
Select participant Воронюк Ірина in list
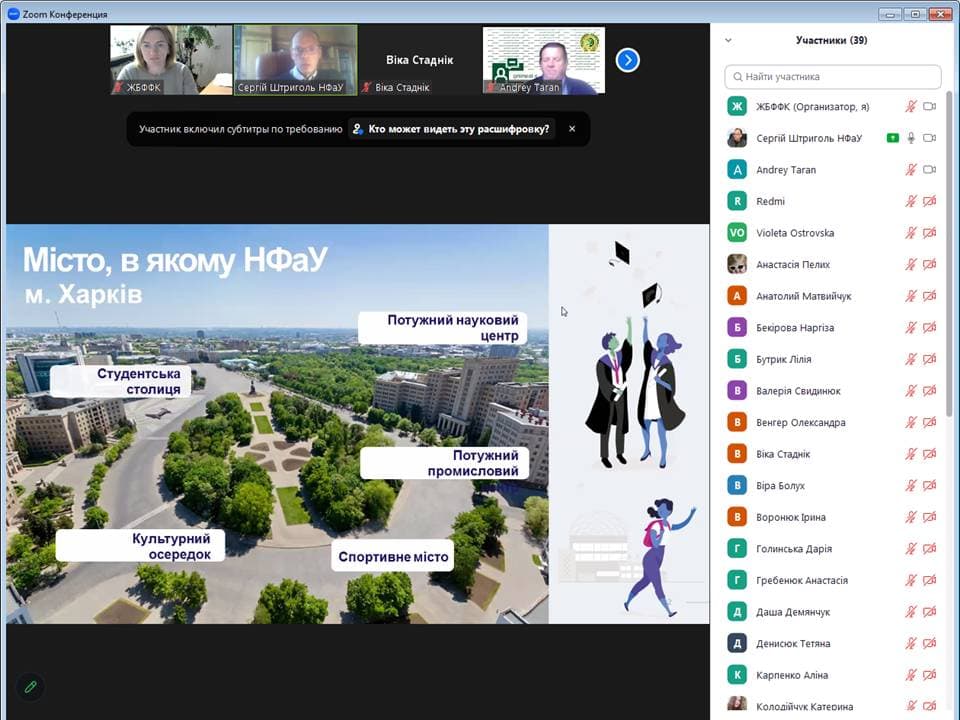(833, 517)
